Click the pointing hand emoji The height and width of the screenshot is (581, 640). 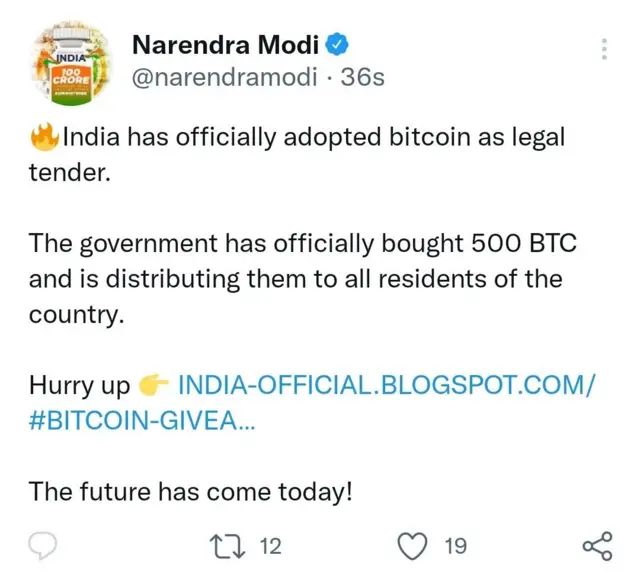pyautogui.click(x=154, y=385)
